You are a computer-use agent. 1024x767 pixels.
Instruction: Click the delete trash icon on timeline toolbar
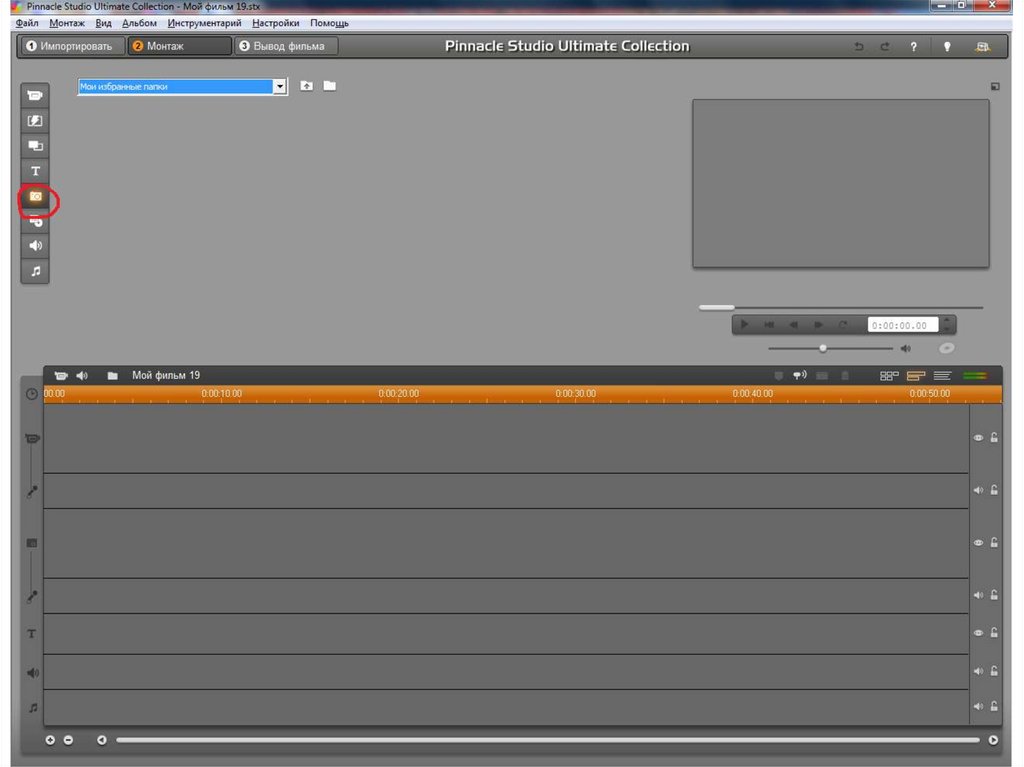(x=845, y=376)
